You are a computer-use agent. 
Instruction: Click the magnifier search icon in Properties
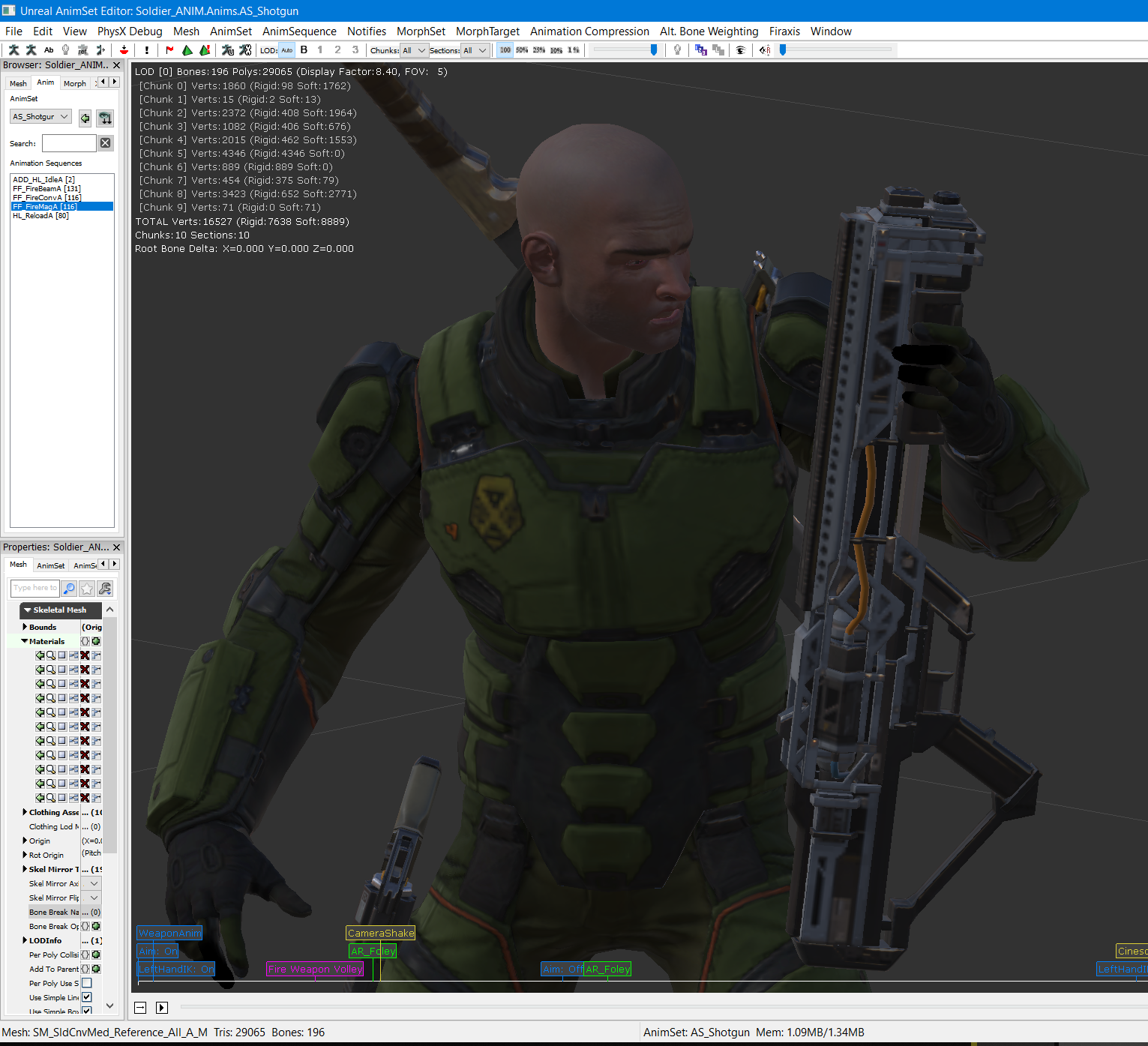tap(70, 589)
